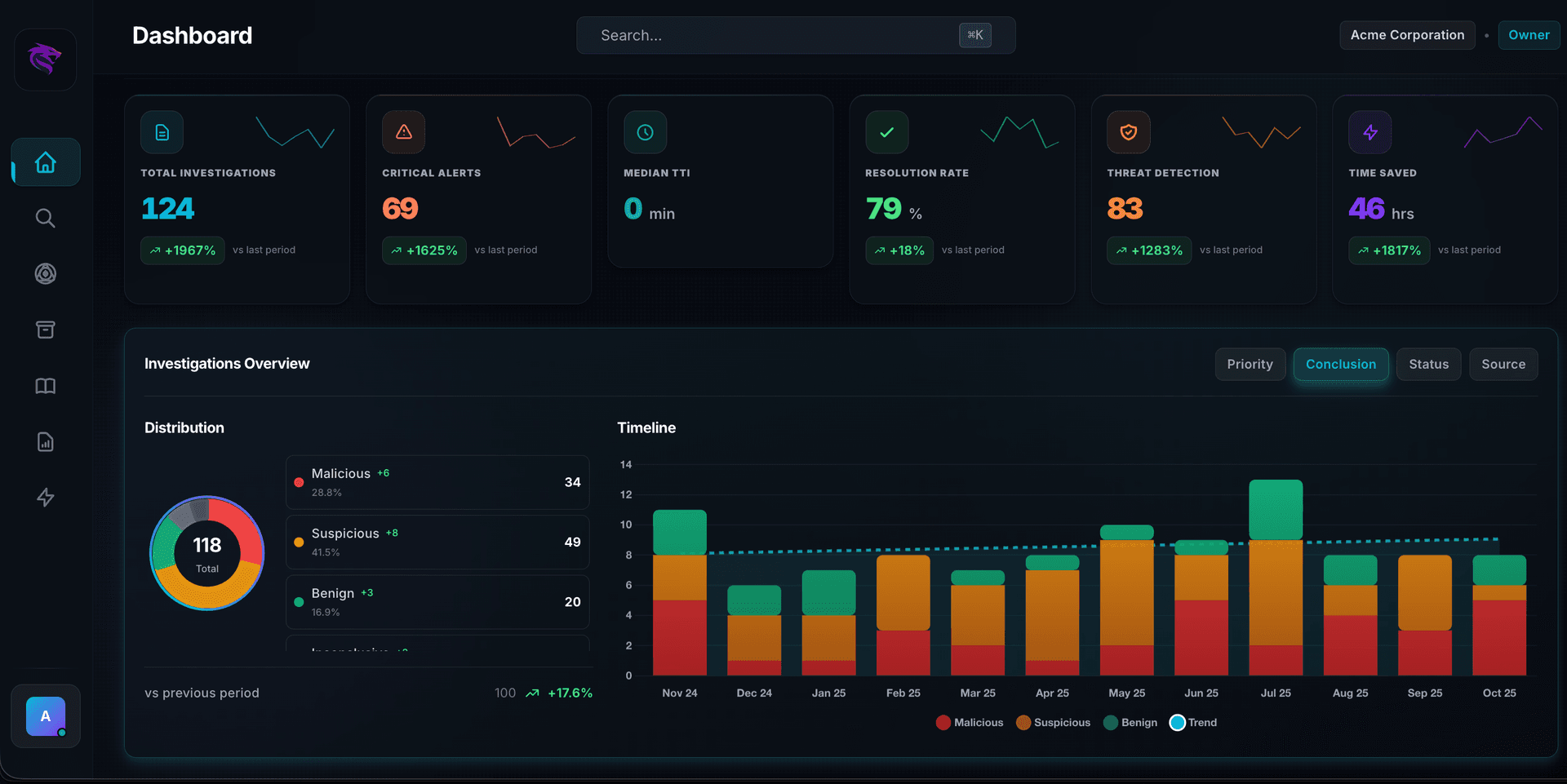
Task: Switch to the Source tab
Action: (1503, 364)
